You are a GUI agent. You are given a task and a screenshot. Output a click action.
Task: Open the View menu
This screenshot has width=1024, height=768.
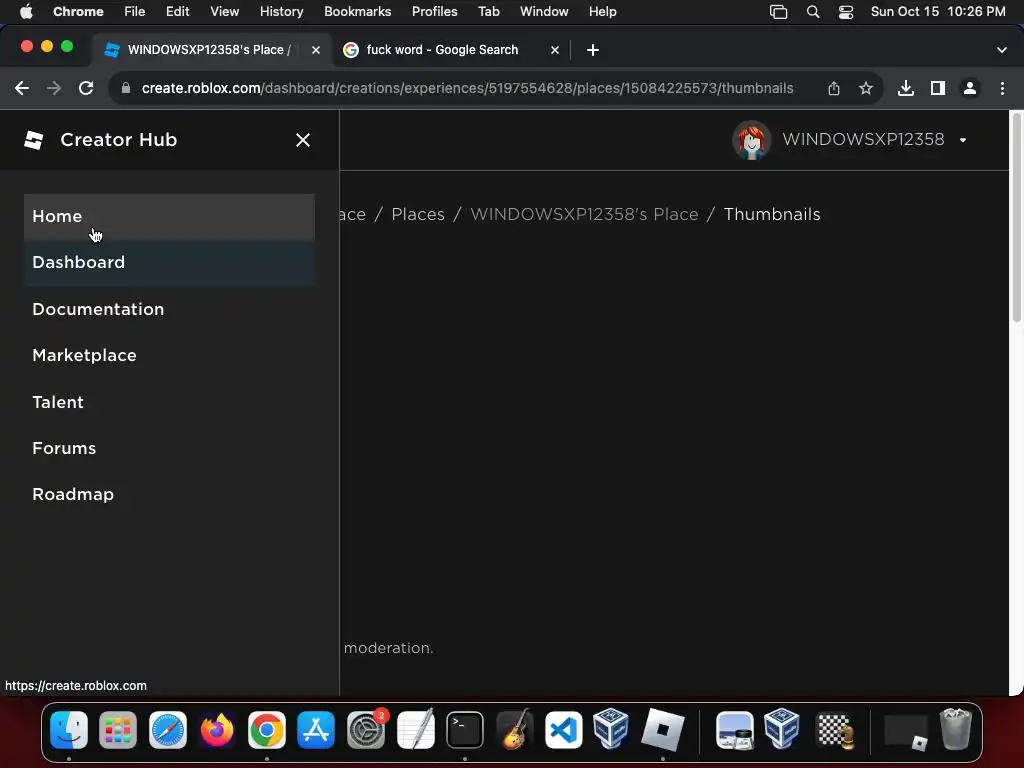[x=225, y=12]
